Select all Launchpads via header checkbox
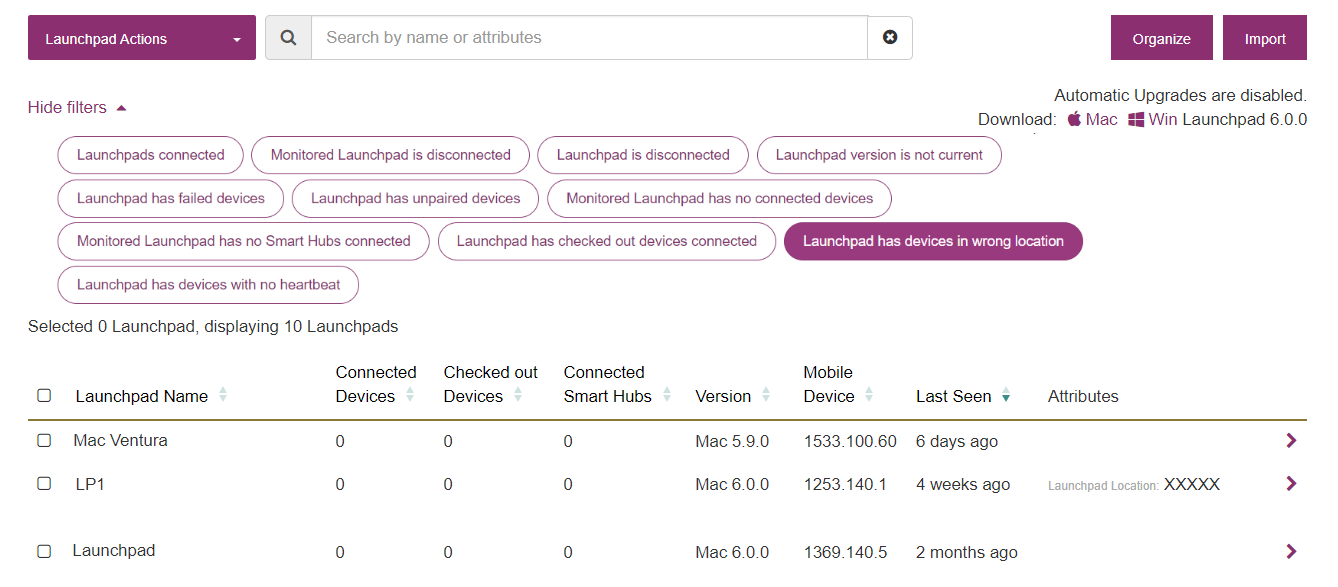 coord(44,395)
